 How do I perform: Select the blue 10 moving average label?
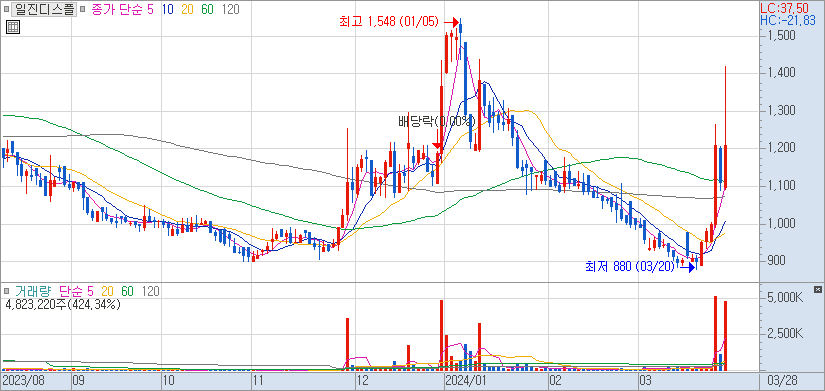point(169,9)
